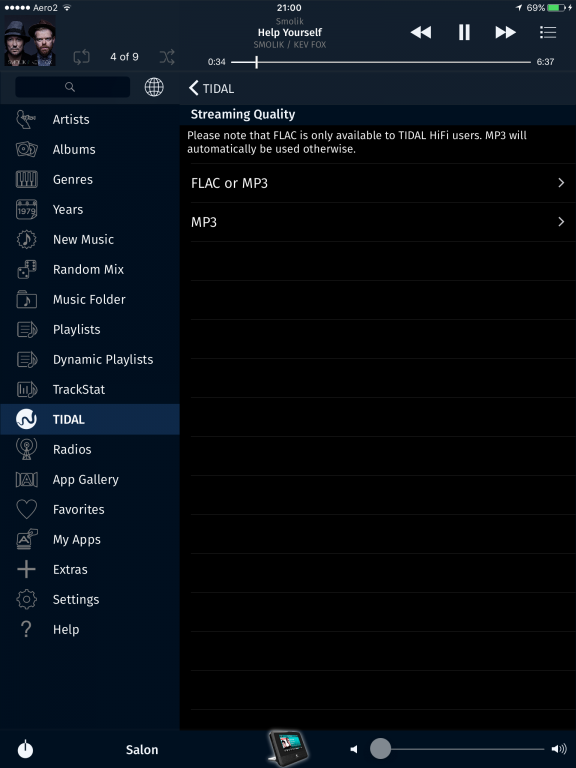Click the volume slider knob
Image resolution: width=576 pixels, height=768 pixels.
click(x=380, y=748)
